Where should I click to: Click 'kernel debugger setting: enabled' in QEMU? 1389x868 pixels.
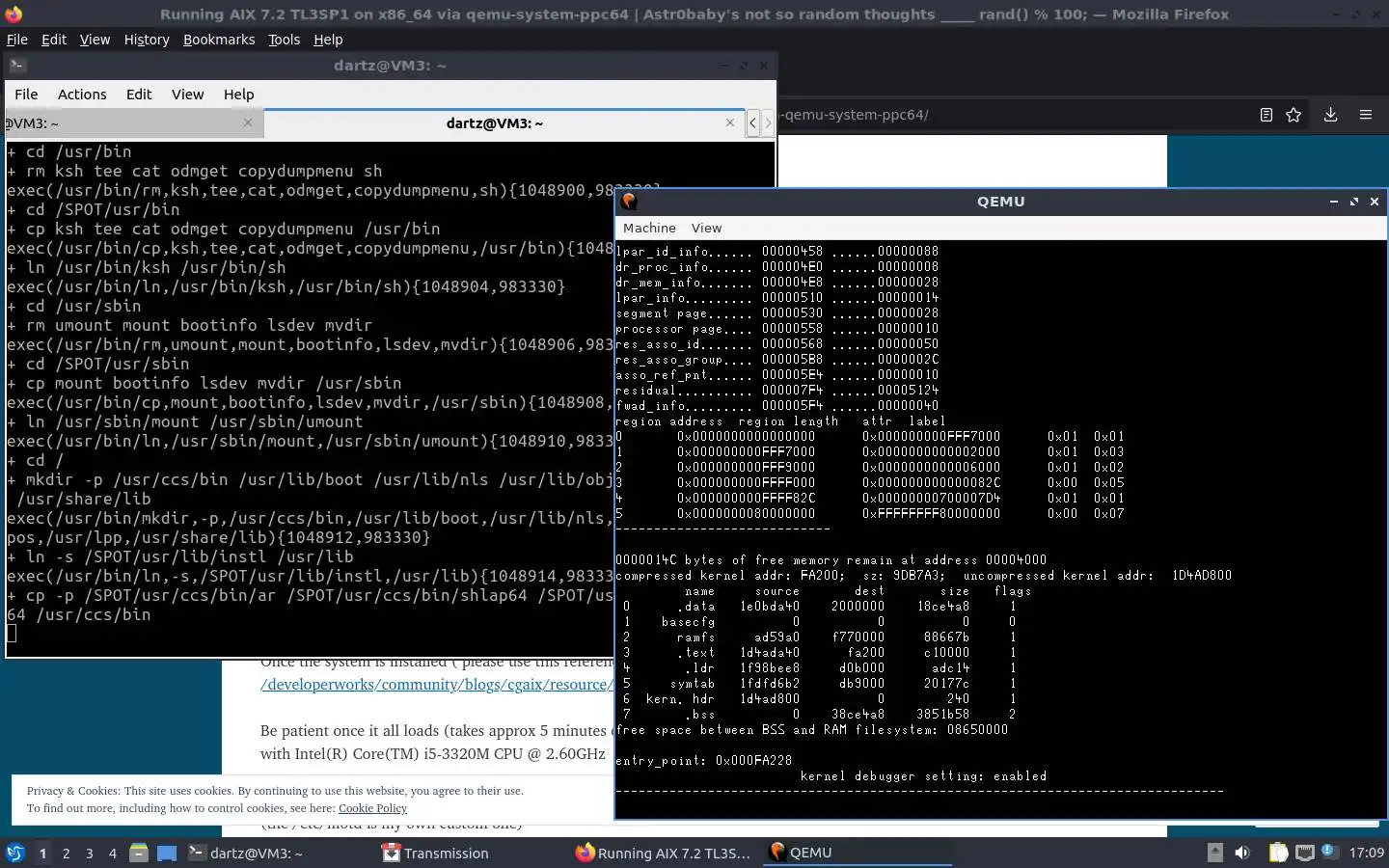click(923, 775)
